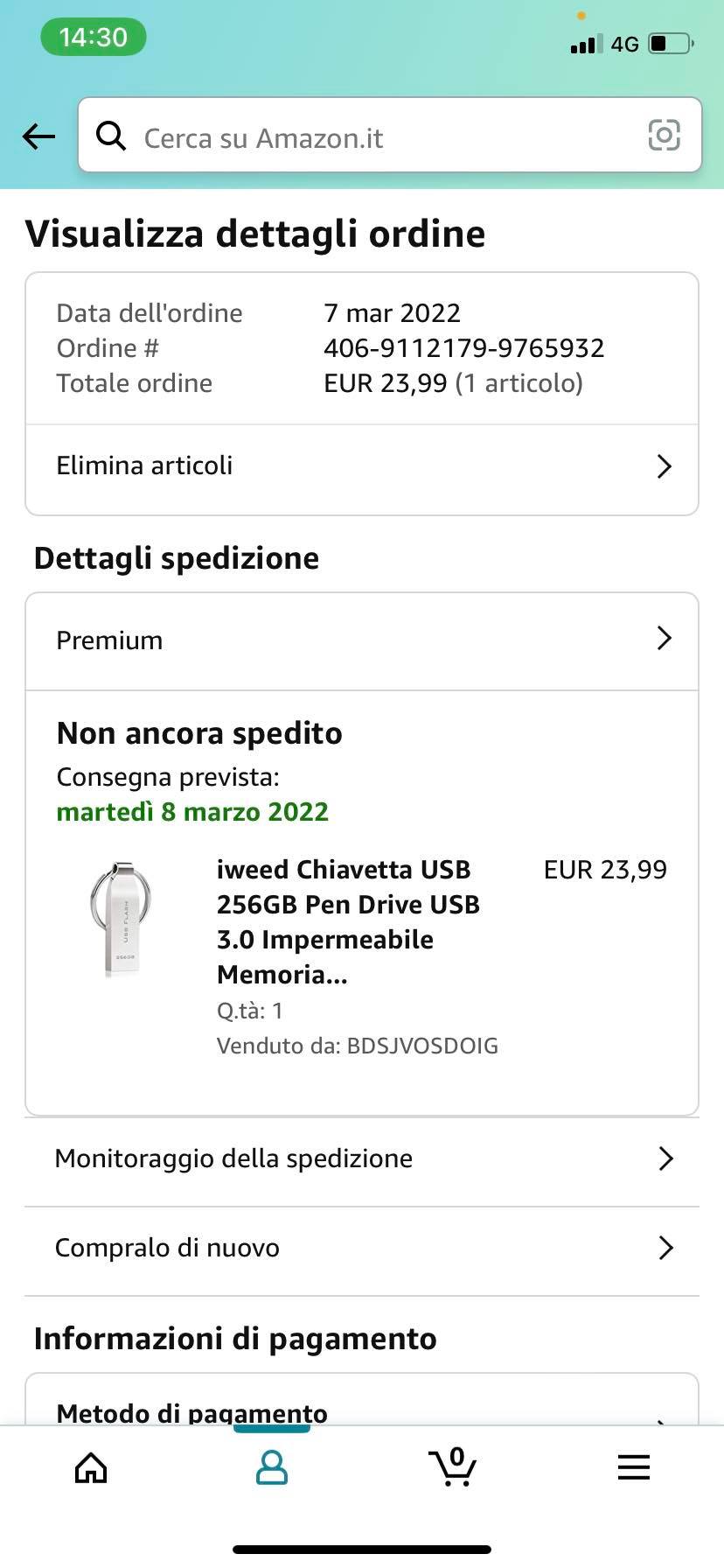Open the camera scan search icon
The height and width of the screenshot is (1568, 724).
pos(664,136)
